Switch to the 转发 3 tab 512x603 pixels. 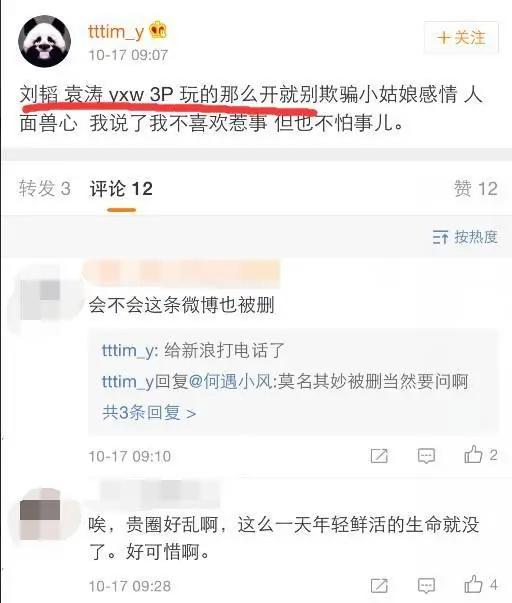click(45, 188)
